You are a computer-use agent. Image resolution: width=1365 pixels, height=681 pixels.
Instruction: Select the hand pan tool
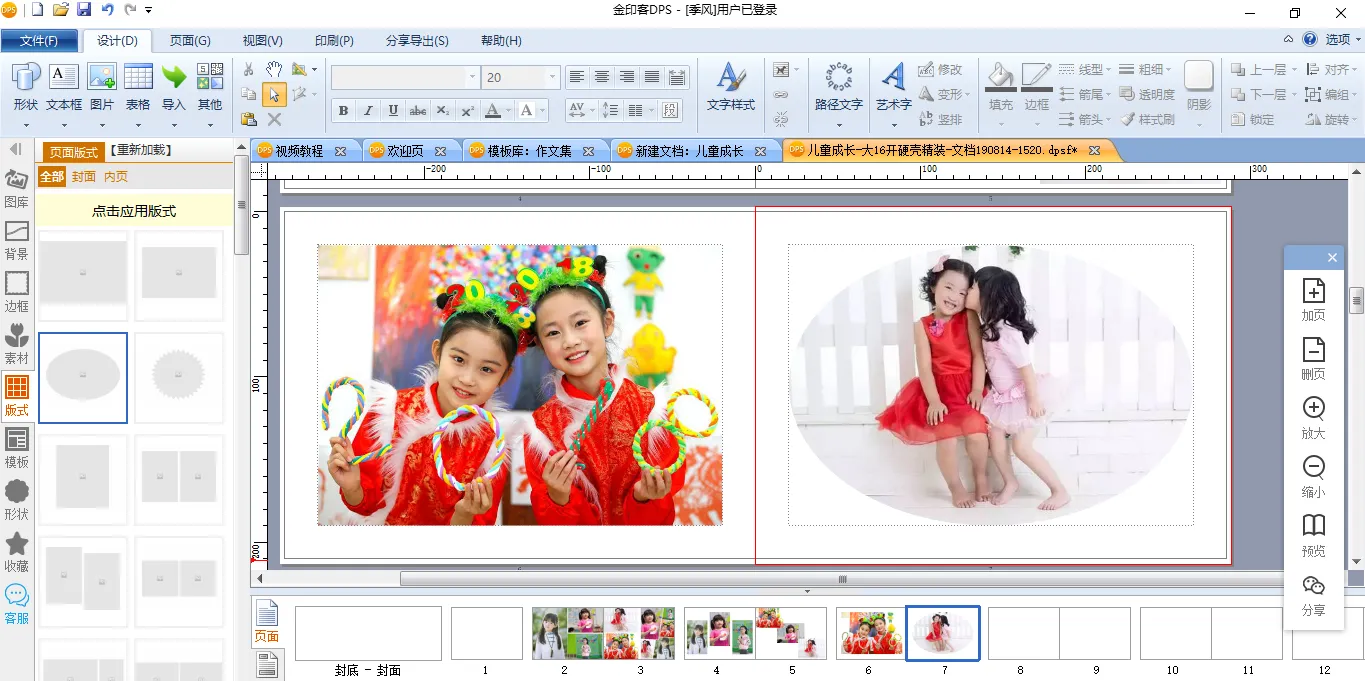pos(274,69)
